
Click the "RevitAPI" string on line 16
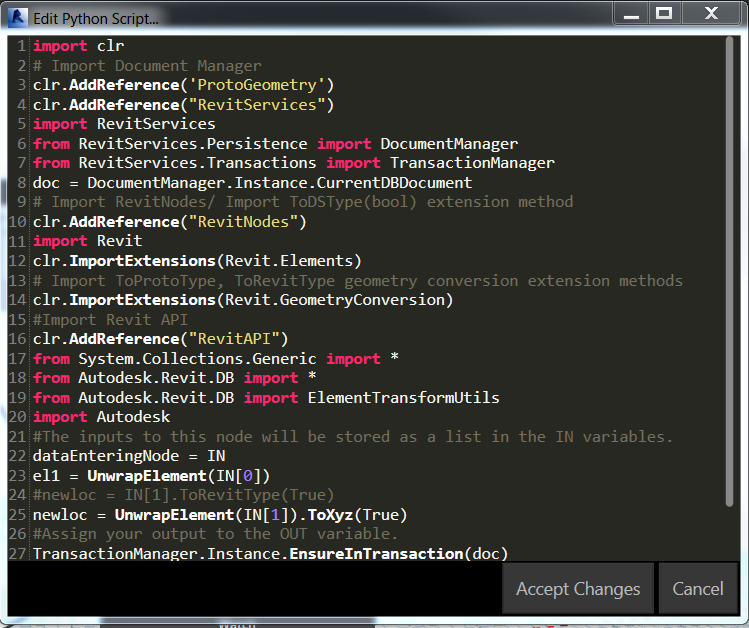pos(234,339)
